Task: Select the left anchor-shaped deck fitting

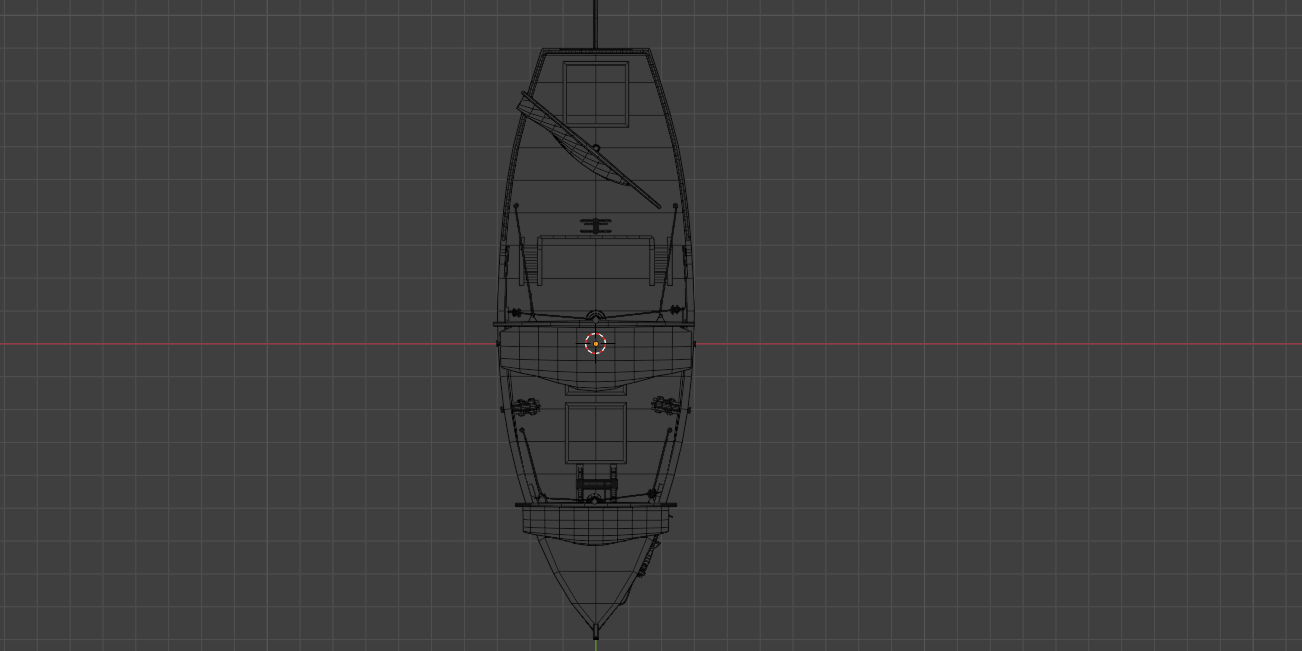Action: [x=526, y=407]
